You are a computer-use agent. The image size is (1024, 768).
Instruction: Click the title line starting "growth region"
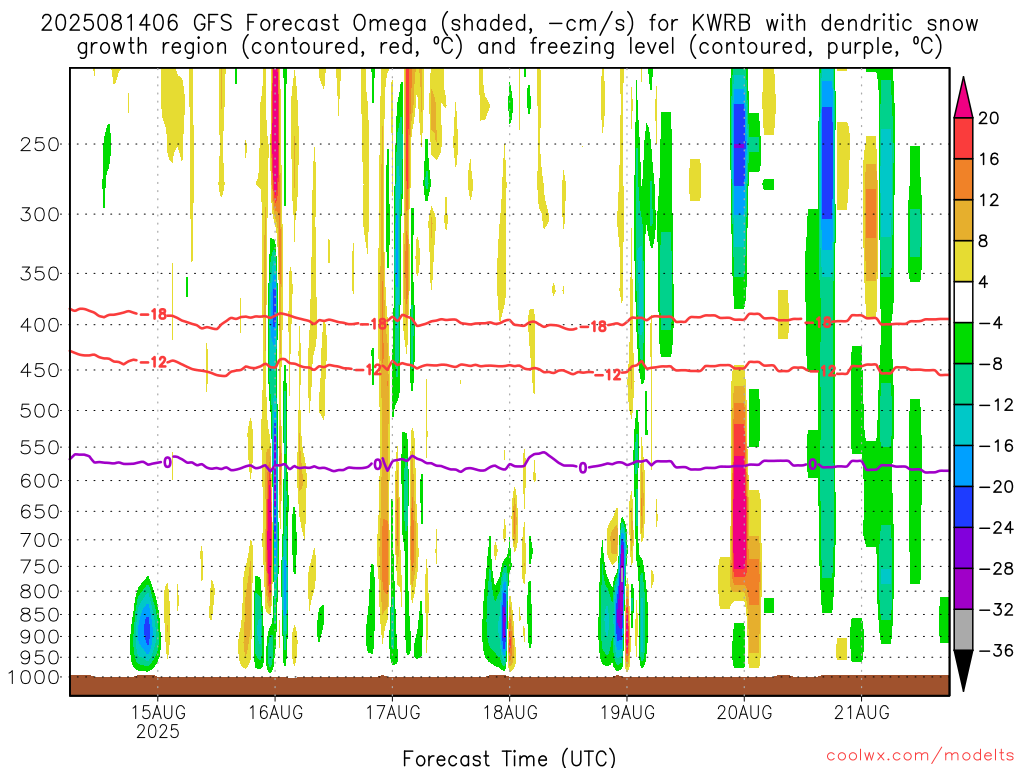509,47
